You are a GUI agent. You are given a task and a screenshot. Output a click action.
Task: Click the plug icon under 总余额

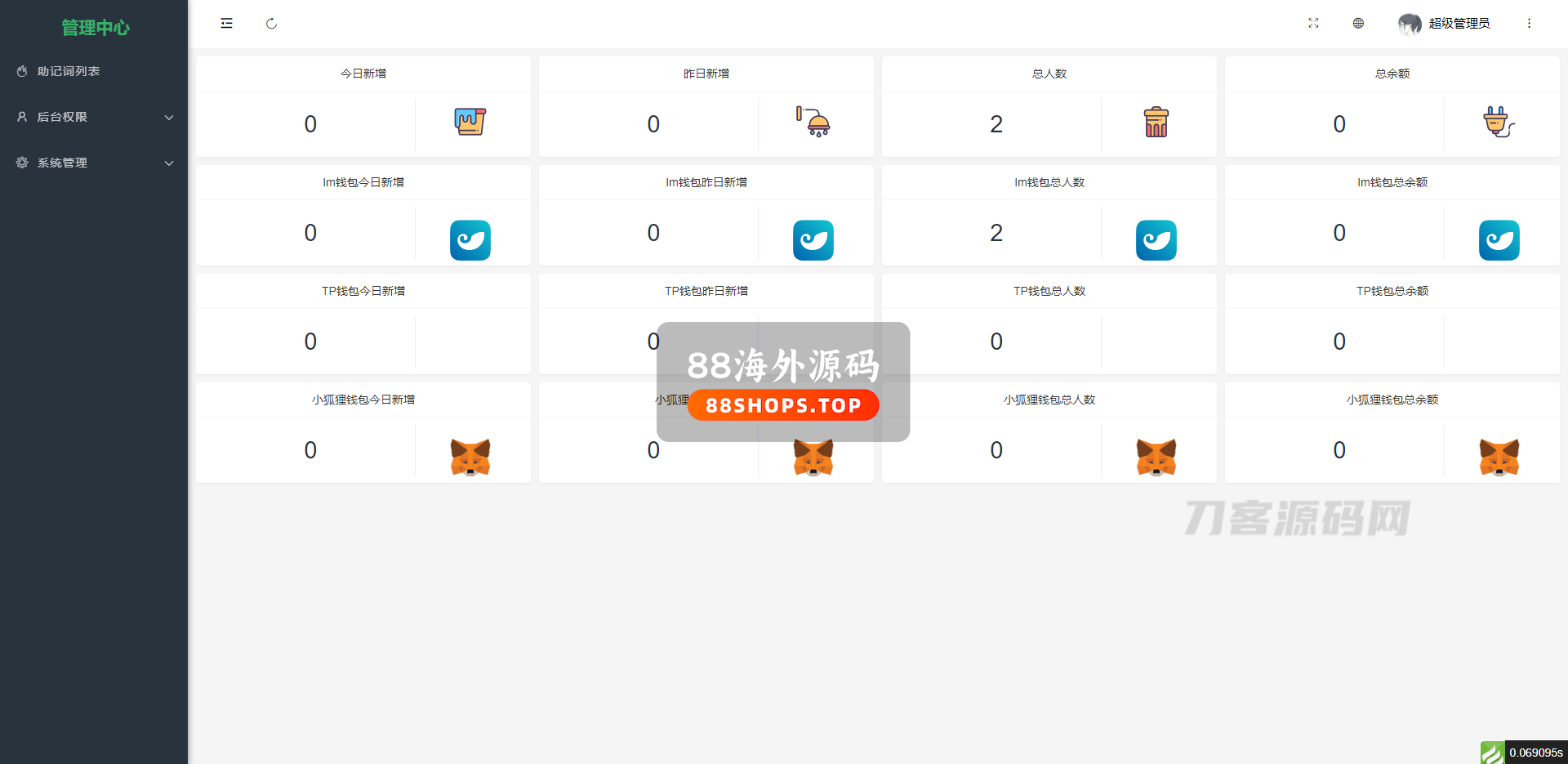click(1499, 122)
